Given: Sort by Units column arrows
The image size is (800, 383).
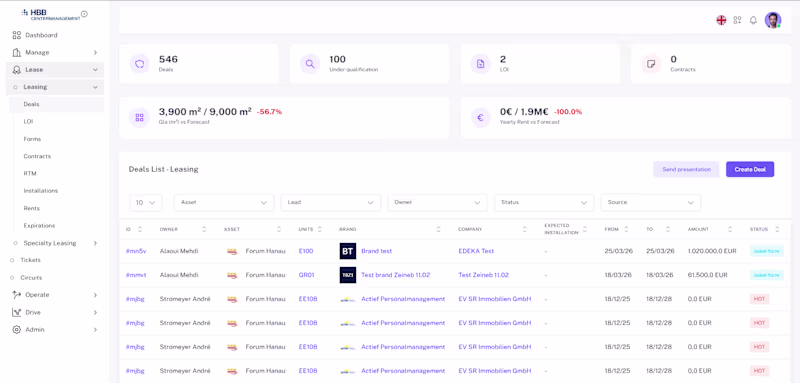Looking at the screenshot, I should pyautogui.click(x=319, y=229).
